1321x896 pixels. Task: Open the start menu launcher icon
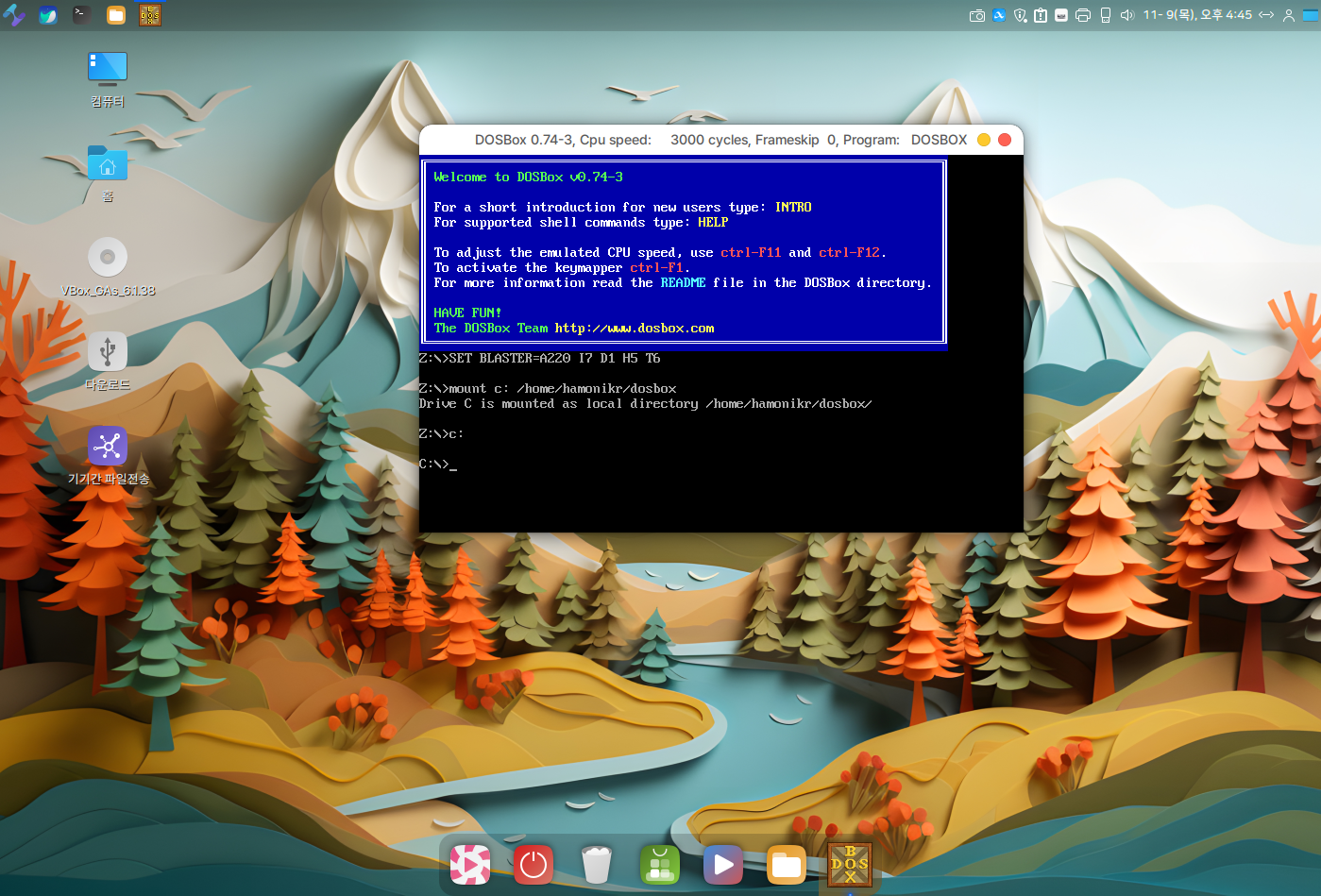click(14, 15)
